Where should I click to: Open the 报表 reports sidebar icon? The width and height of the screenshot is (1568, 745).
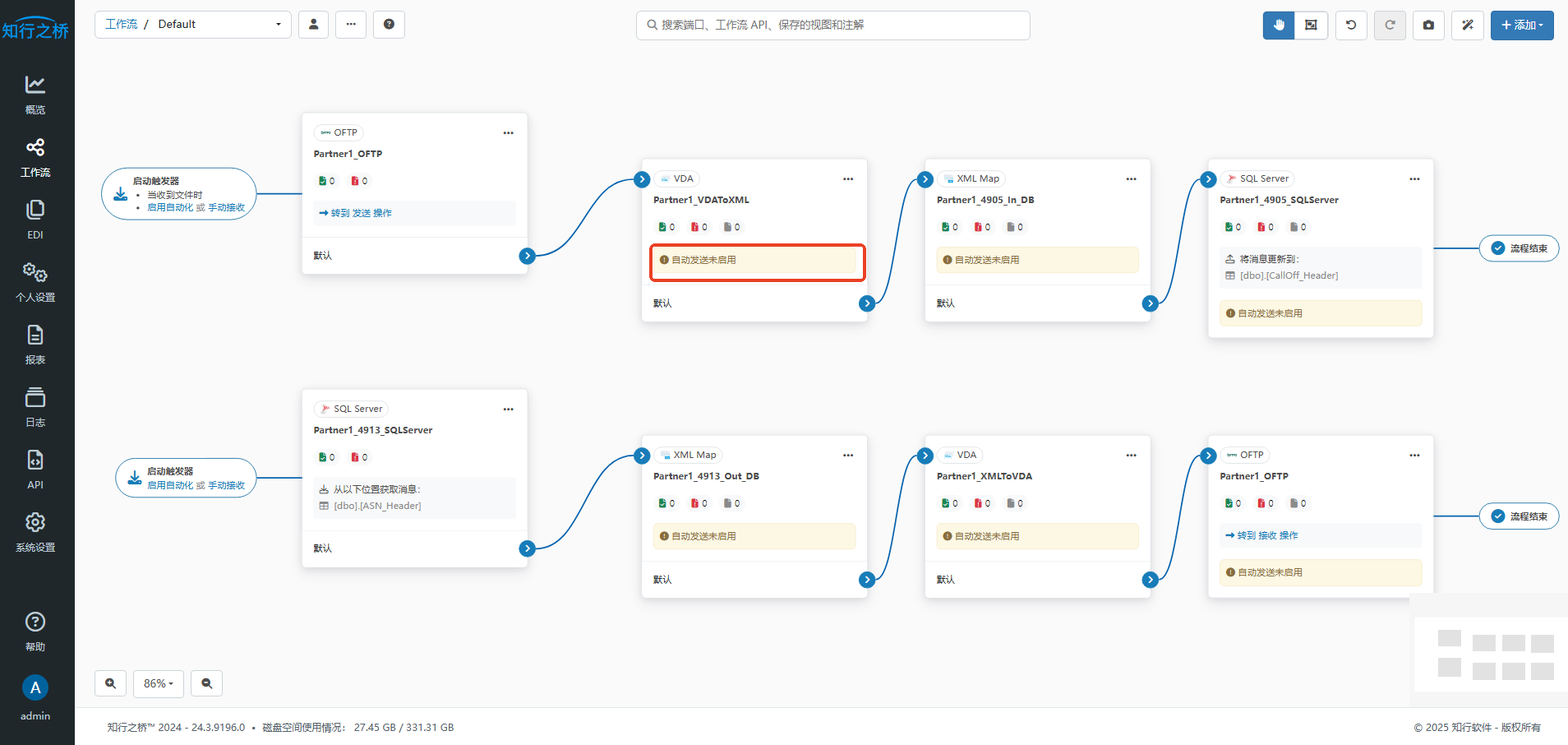pos(35,345)
